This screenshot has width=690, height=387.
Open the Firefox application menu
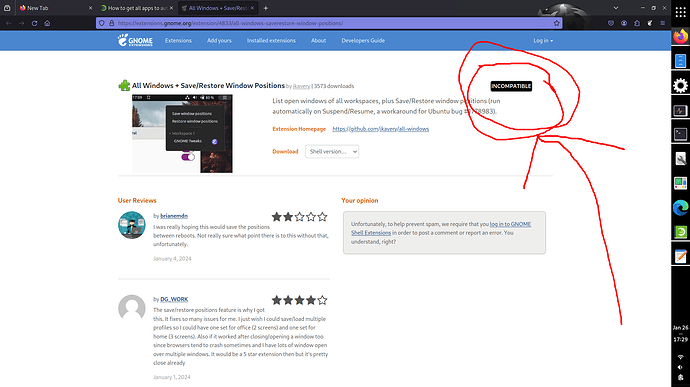click(x=662, y=23)
